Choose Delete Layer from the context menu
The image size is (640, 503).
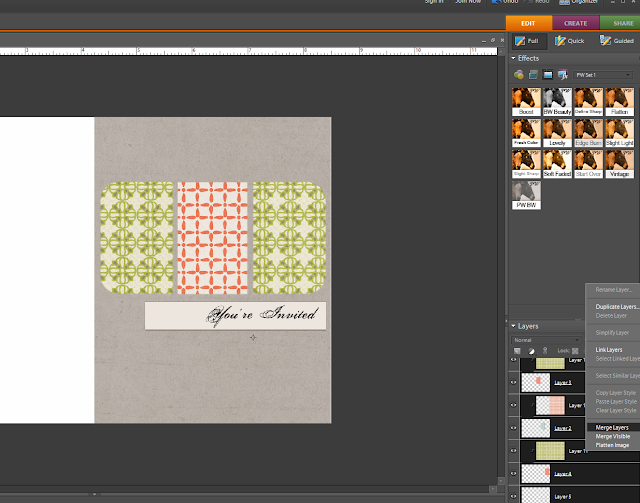tap(613, 316)
